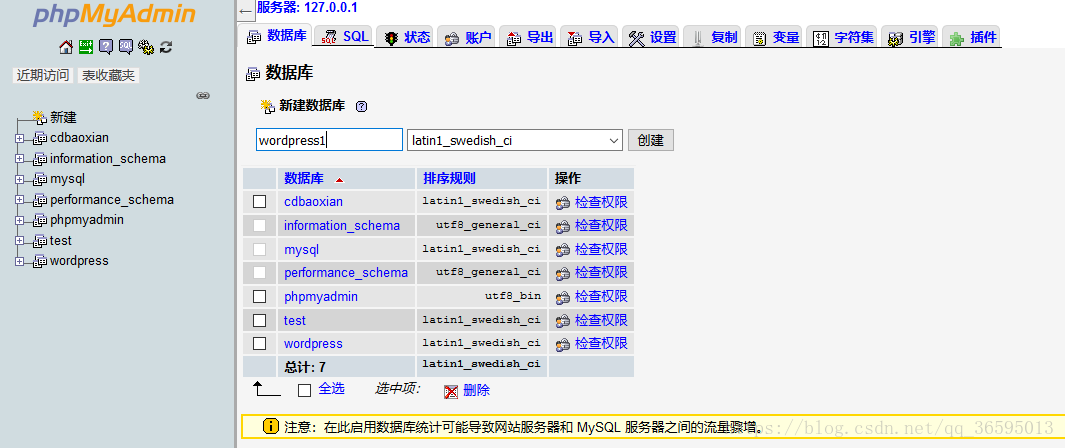Viewport: 1065px width, 448px height.
Task: Open the 字符集 tab
Action: (844, 37)
